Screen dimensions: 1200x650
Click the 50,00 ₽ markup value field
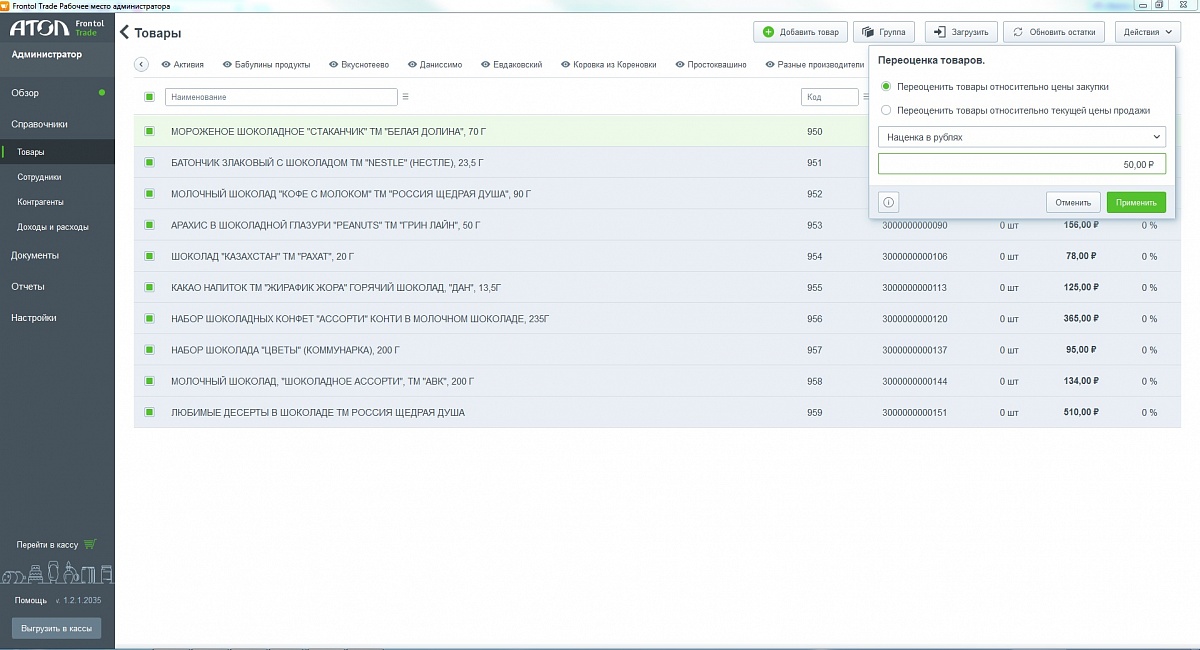point(1022,165)
